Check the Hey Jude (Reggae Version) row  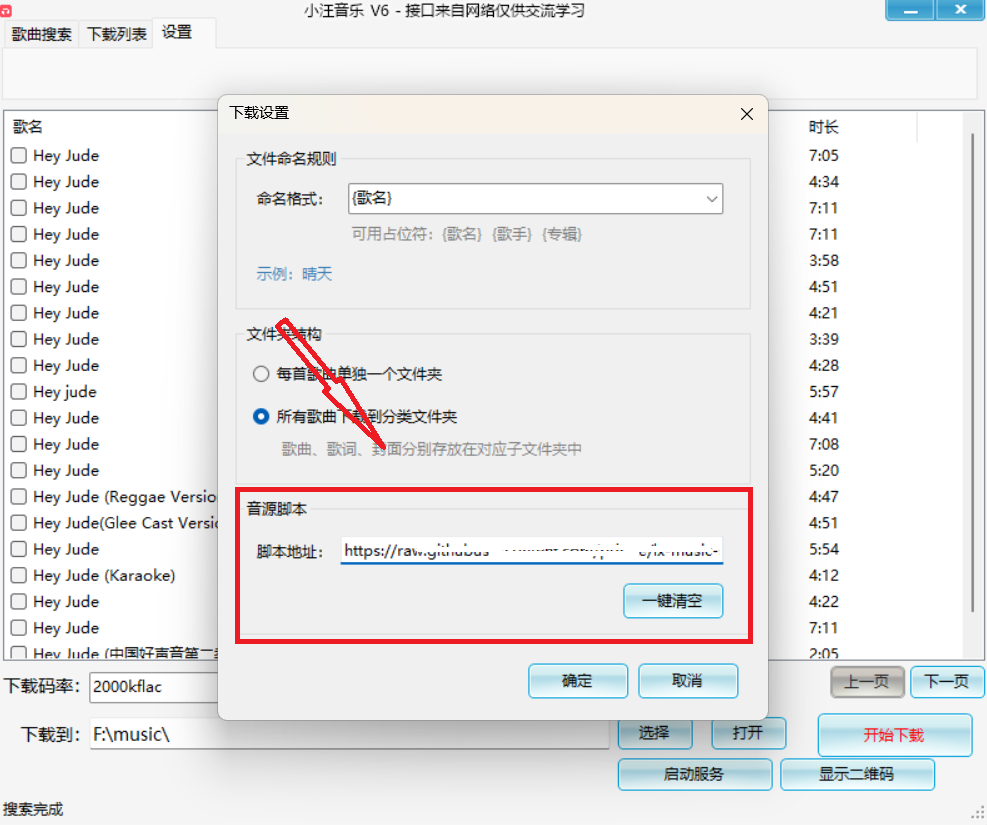pyautogui.click(x=19, y=497)
